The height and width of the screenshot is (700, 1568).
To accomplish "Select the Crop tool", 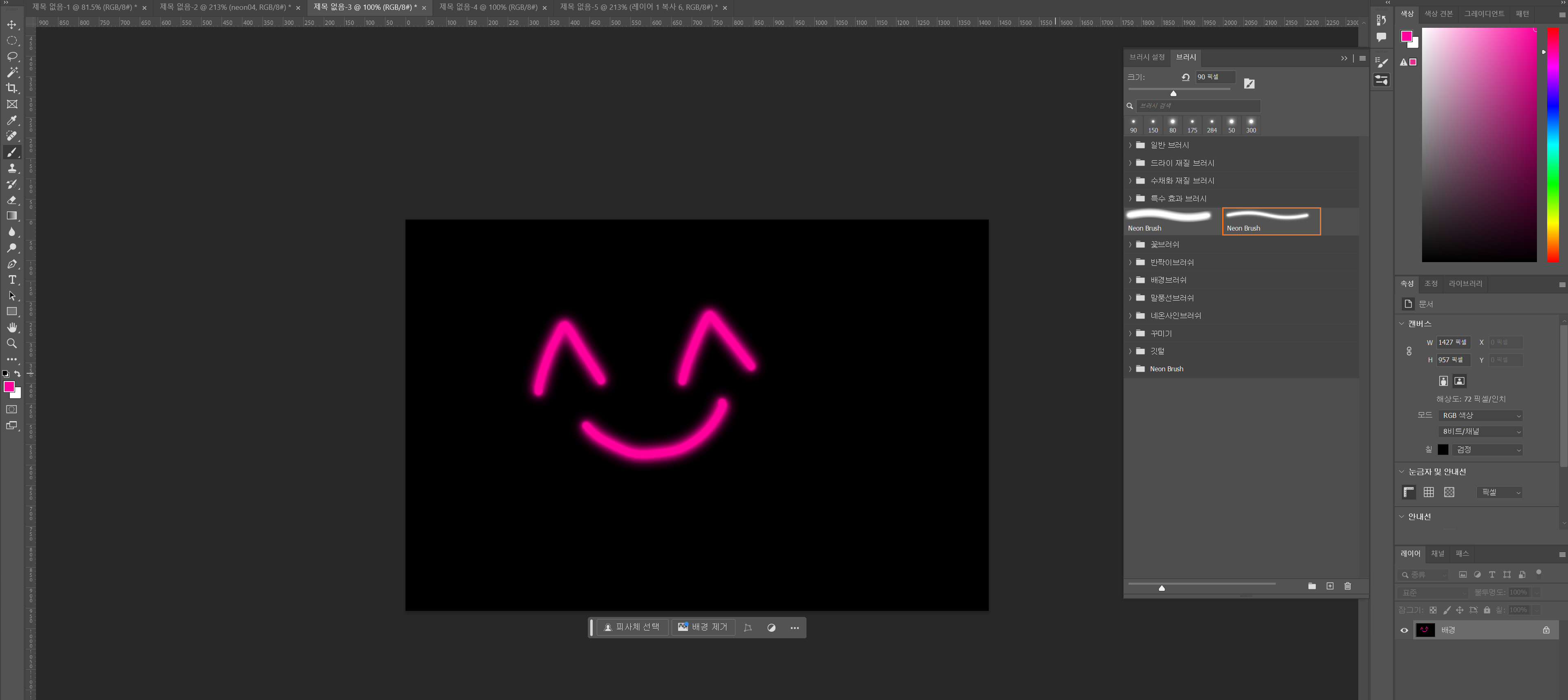I will coord(11,88).
